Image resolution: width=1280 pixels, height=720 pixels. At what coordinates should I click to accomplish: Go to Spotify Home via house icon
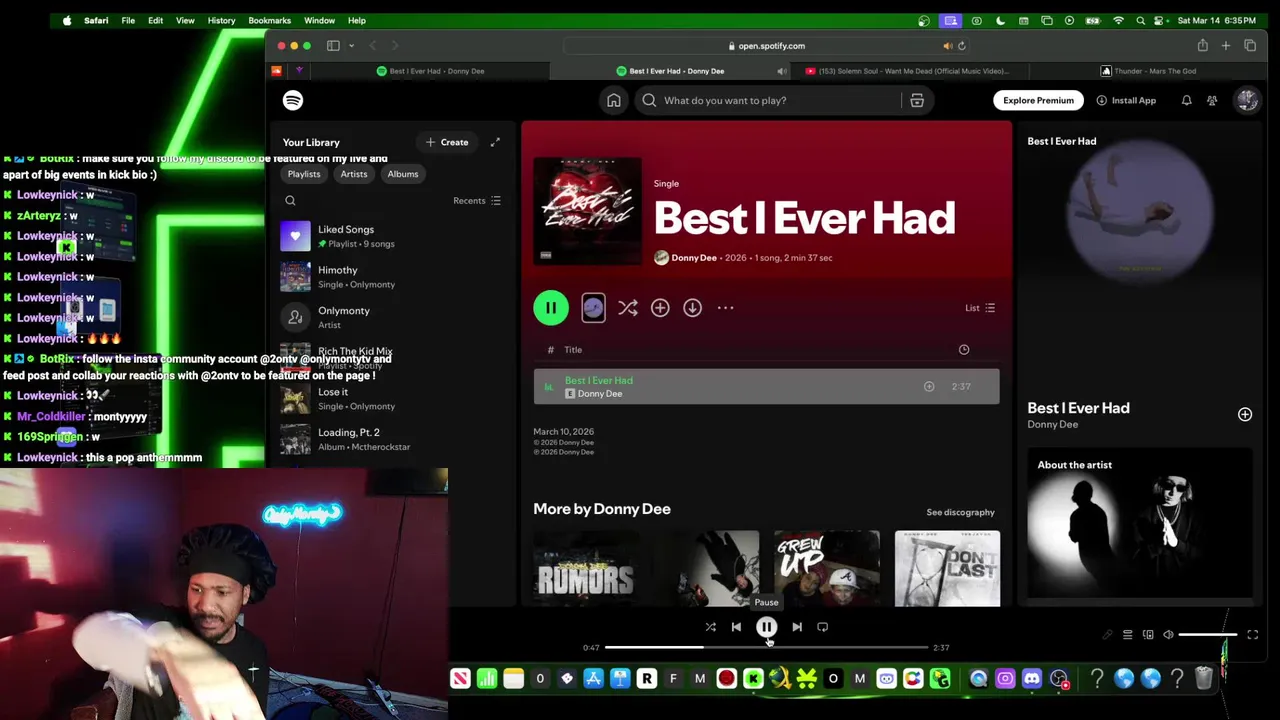point(613,100)
